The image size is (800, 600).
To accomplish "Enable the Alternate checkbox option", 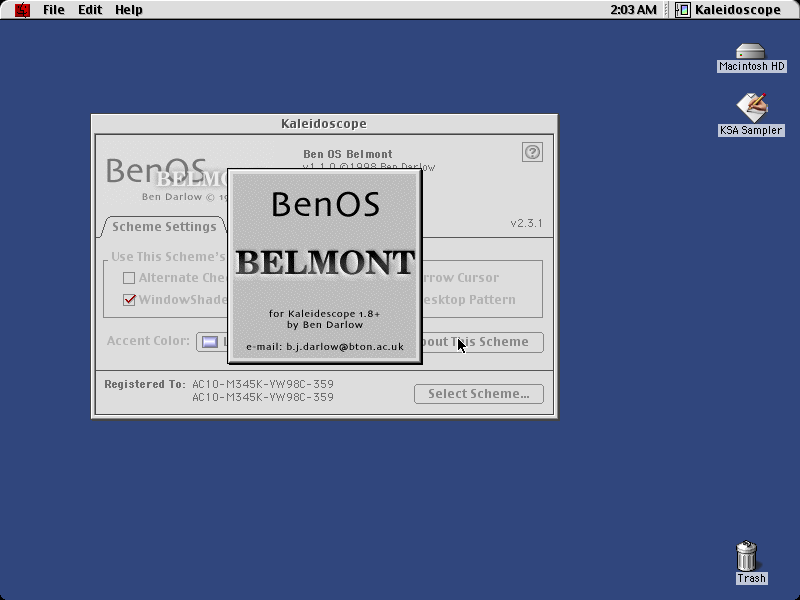I will click(129, 278).
